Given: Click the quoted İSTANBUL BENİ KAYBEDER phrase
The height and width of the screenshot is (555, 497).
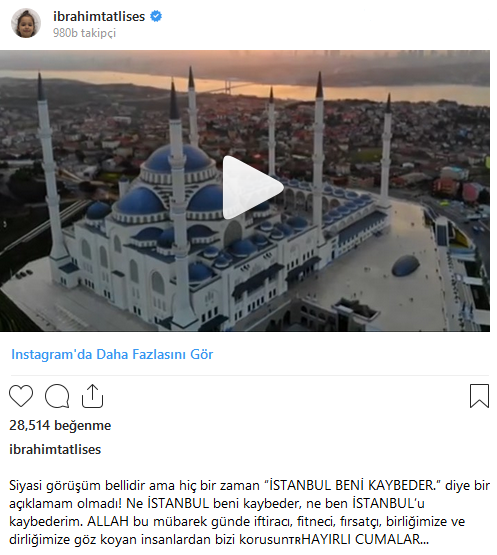Looking at the screenshot, I should tap(352, 485).
